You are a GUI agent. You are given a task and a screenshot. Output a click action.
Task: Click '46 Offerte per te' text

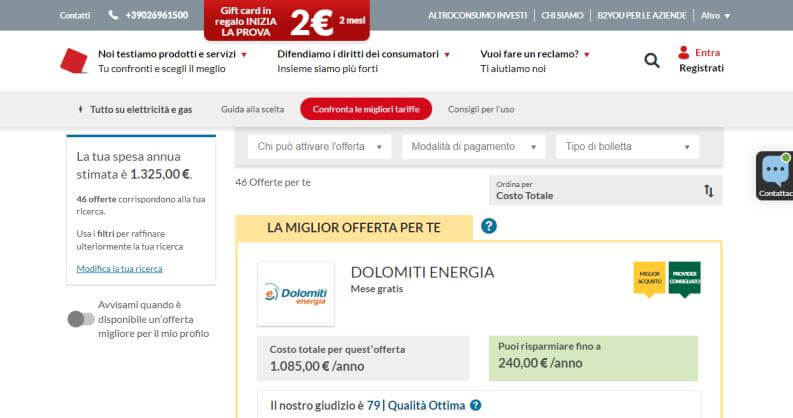pyautogui.click(x=273, y=182)
